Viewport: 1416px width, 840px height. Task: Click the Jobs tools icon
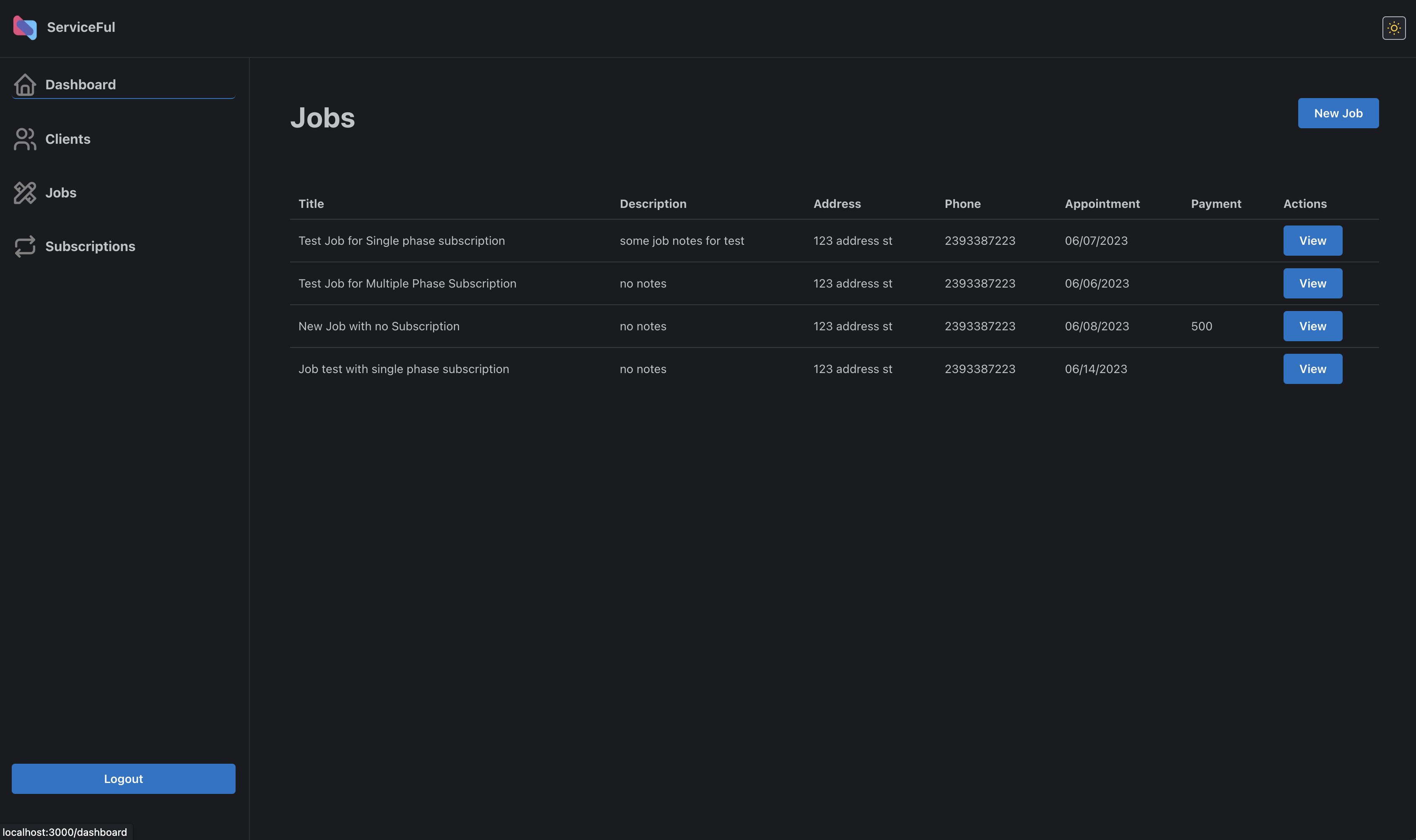(x=25, y=193)
